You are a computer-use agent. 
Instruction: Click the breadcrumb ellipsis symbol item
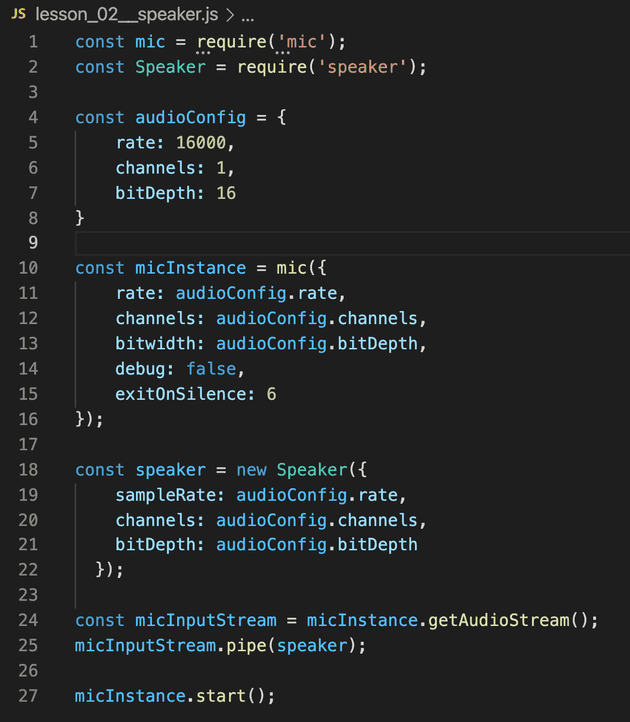[x=248, y=18]
